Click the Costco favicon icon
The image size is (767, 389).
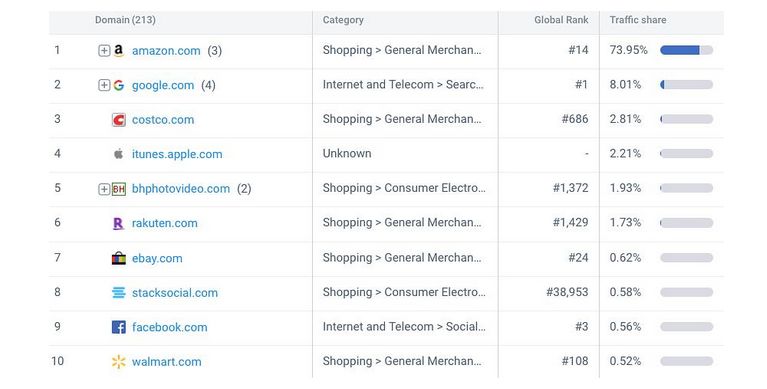pyautogui.click(x=119, y=120)
